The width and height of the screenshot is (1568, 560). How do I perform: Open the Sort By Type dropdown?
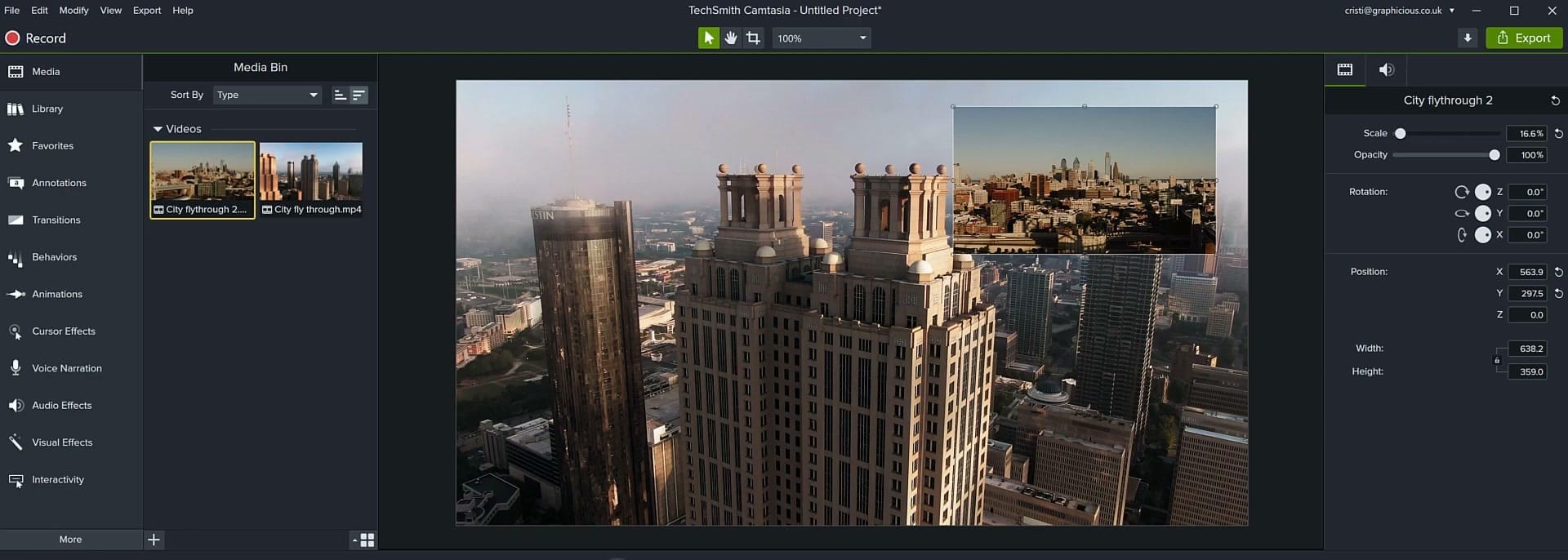tap(267, 96)
